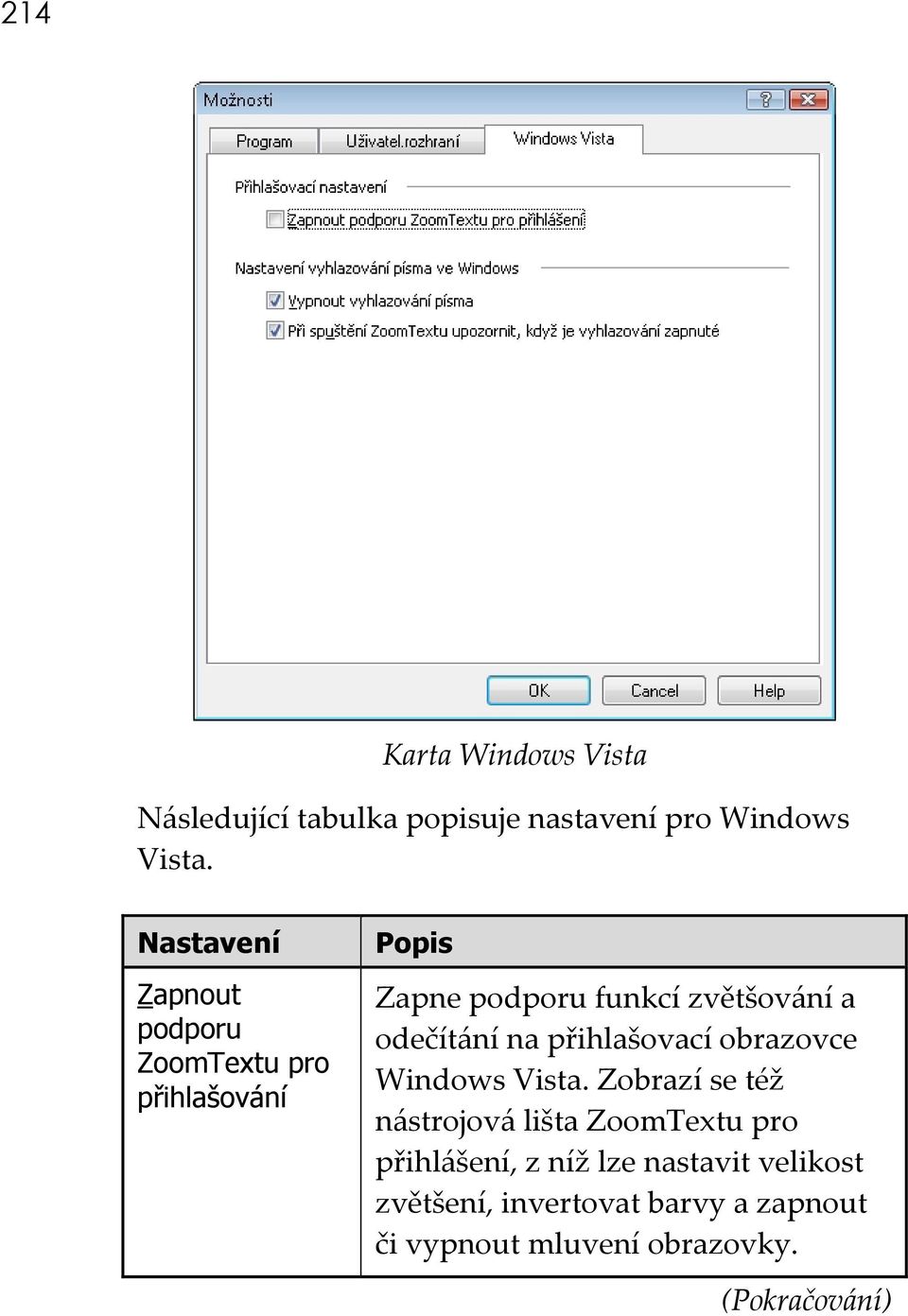908x1316 pixels.
Task: Click the (Pokračování) text
Action: 806,1299
